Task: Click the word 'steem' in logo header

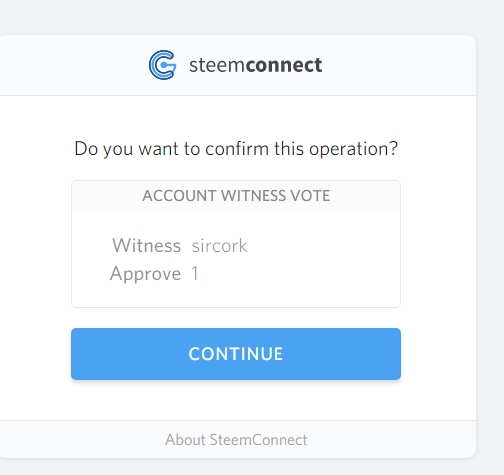Action: 217,65
